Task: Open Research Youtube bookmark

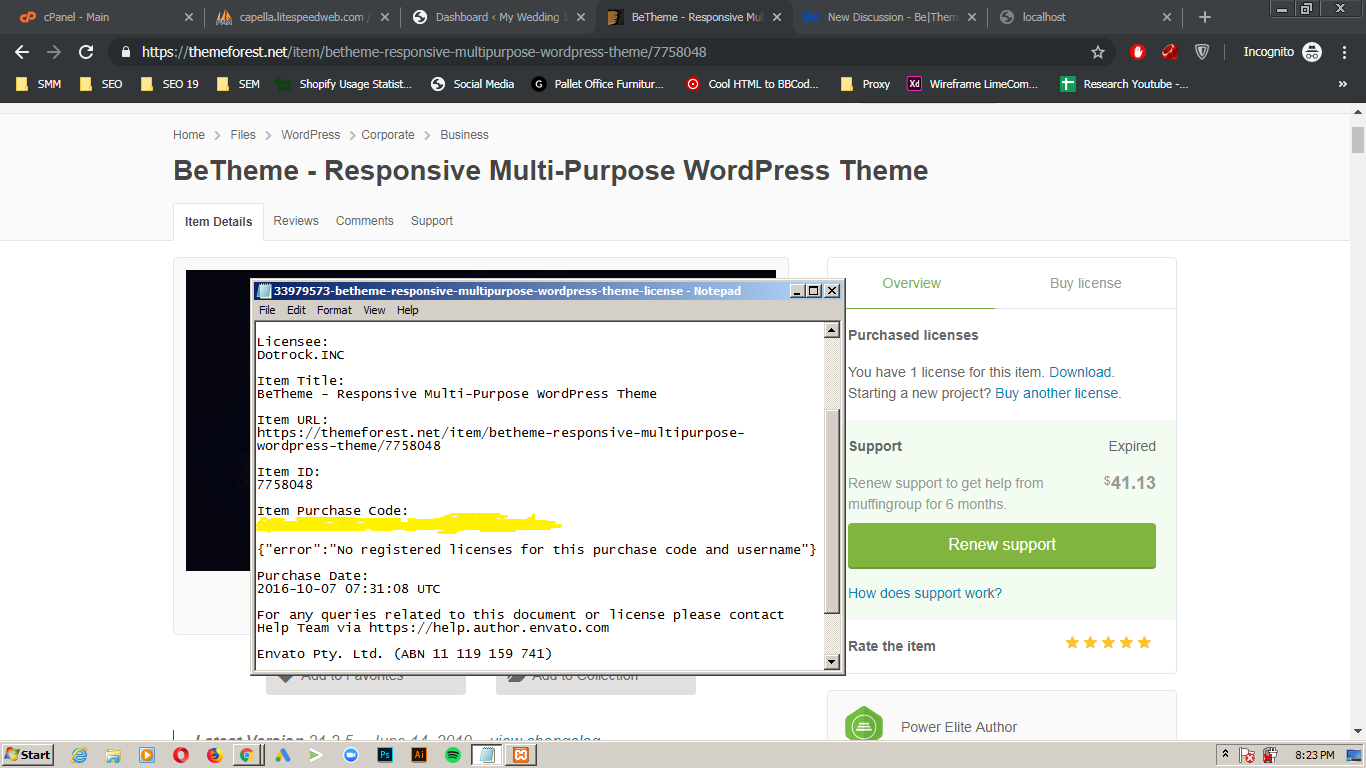Action: pos(1125,84)
